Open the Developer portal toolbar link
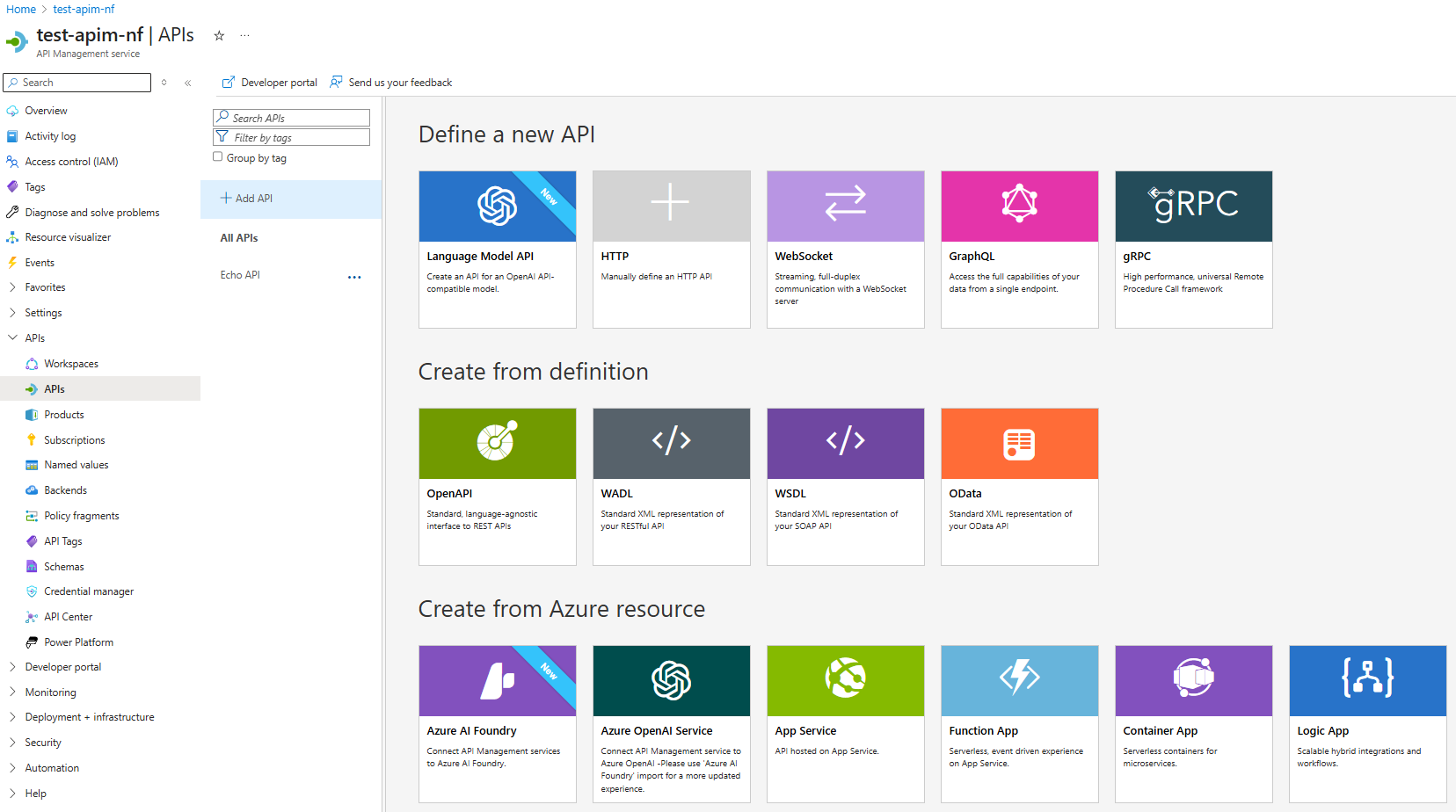Screen dimensions: 1456x812 pos(270,83)
